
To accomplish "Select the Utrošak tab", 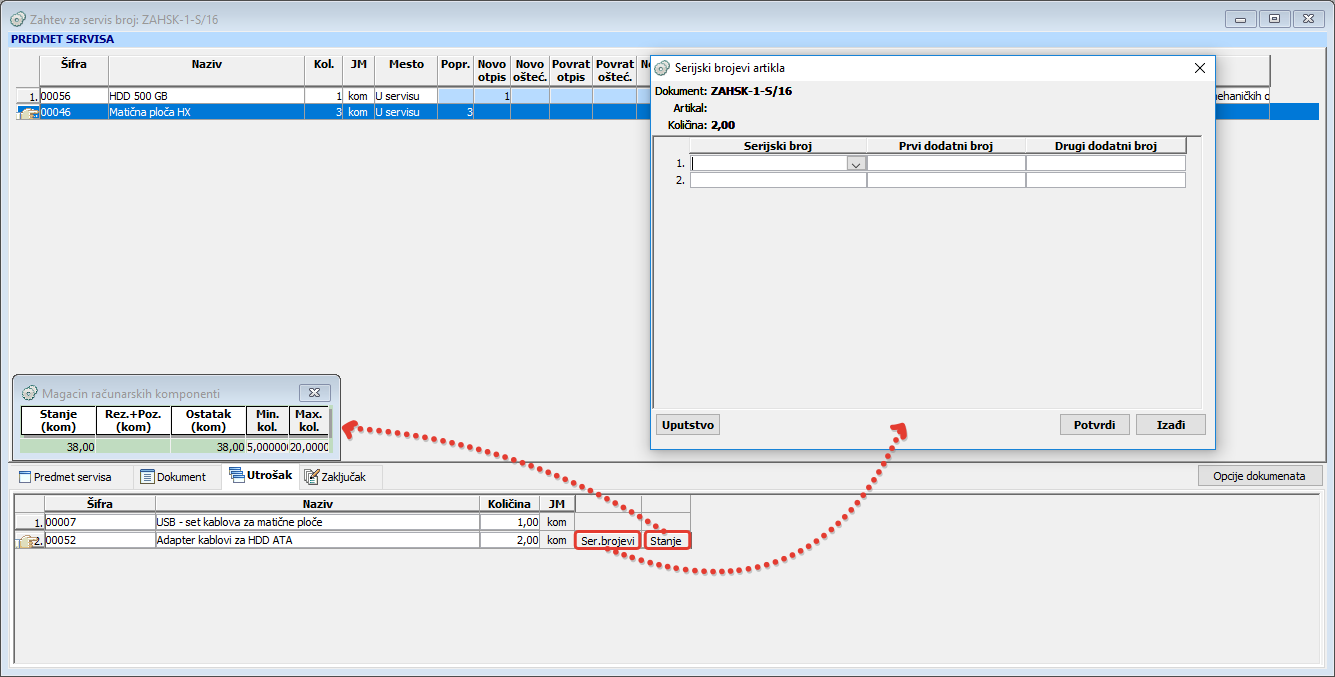I will pos(260,476).
